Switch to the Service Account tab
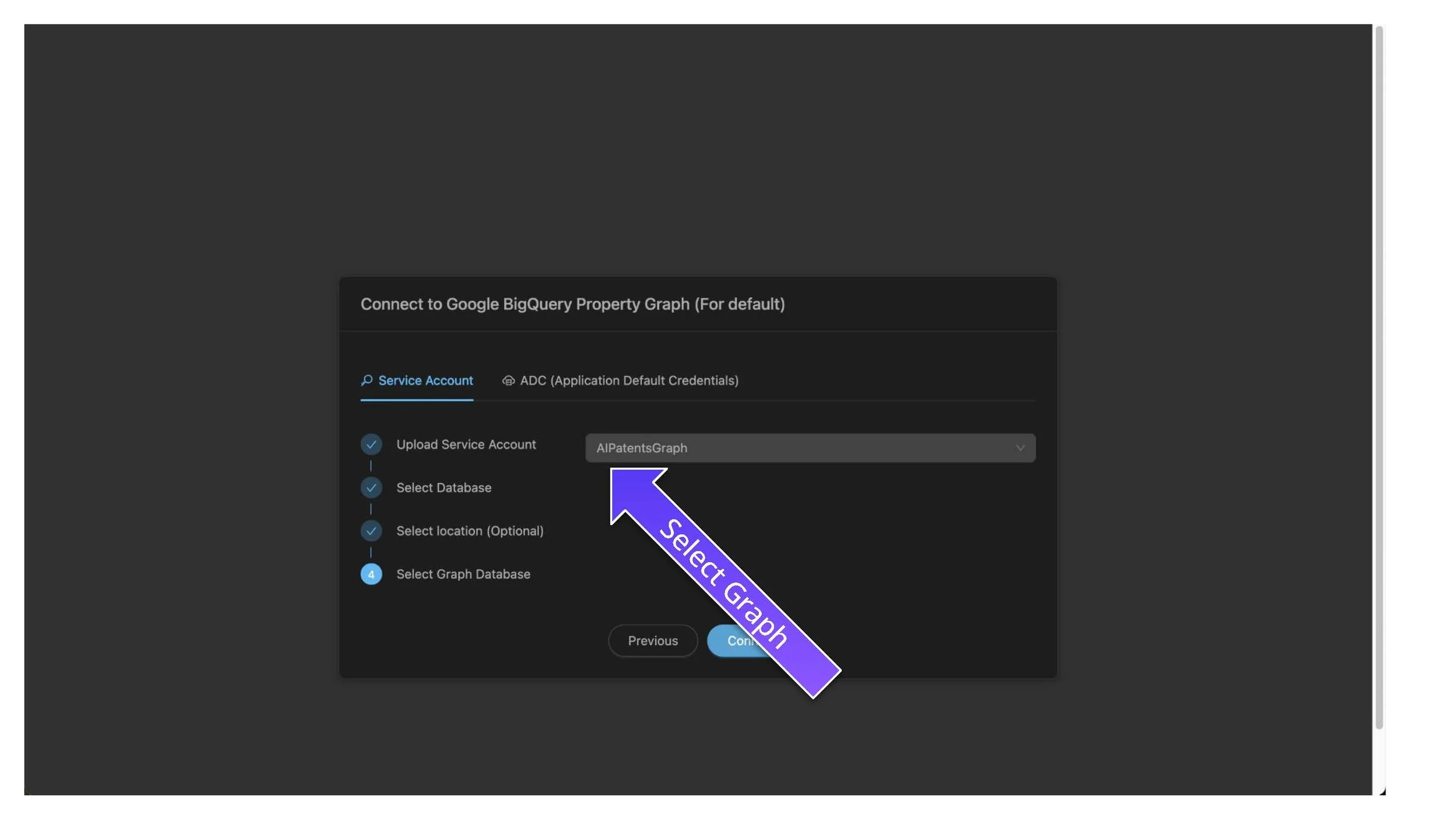 pyautogui.click(x=425, y=380)
